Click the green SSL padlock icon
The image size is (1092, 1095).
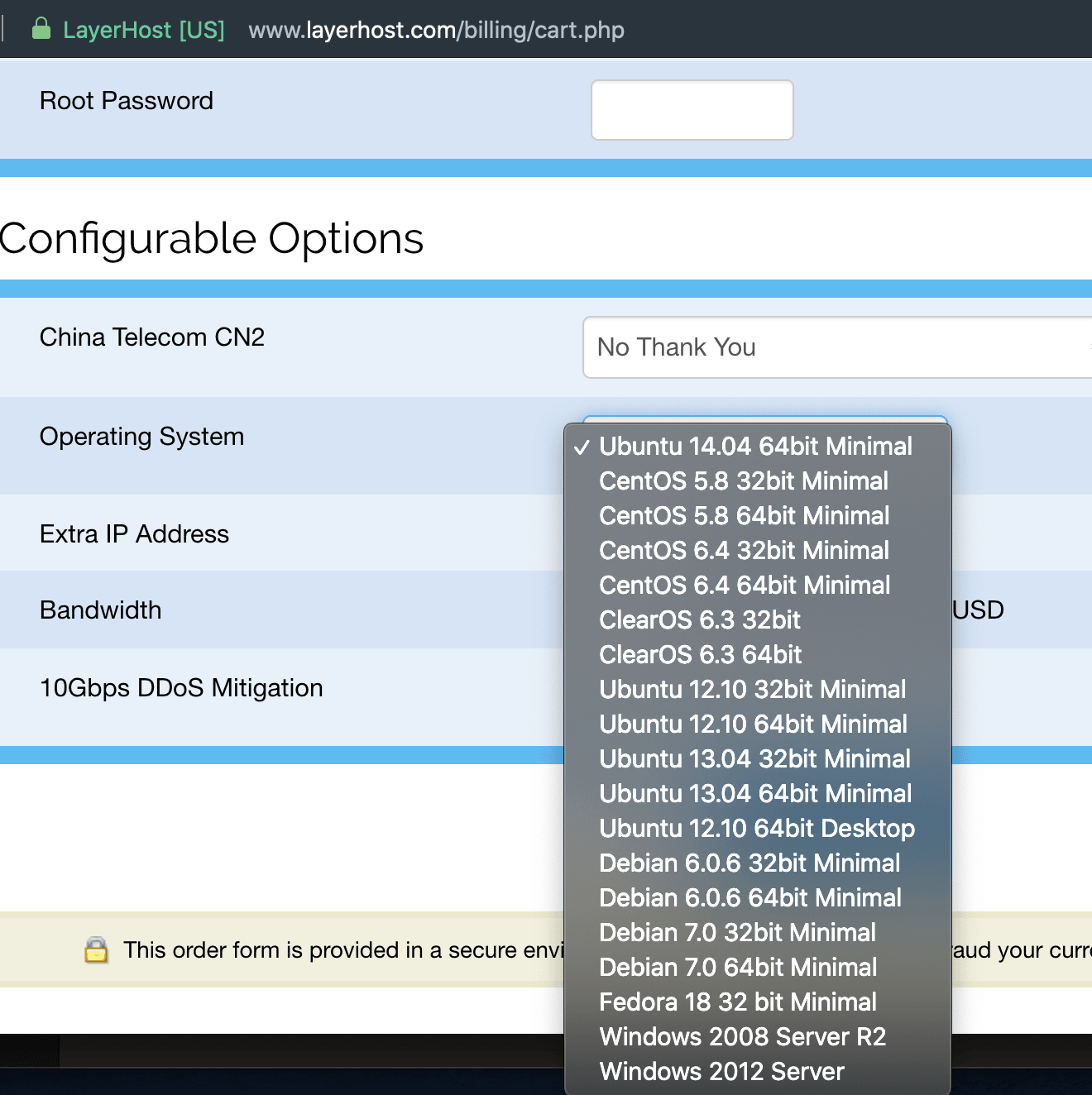pos(41,29)
